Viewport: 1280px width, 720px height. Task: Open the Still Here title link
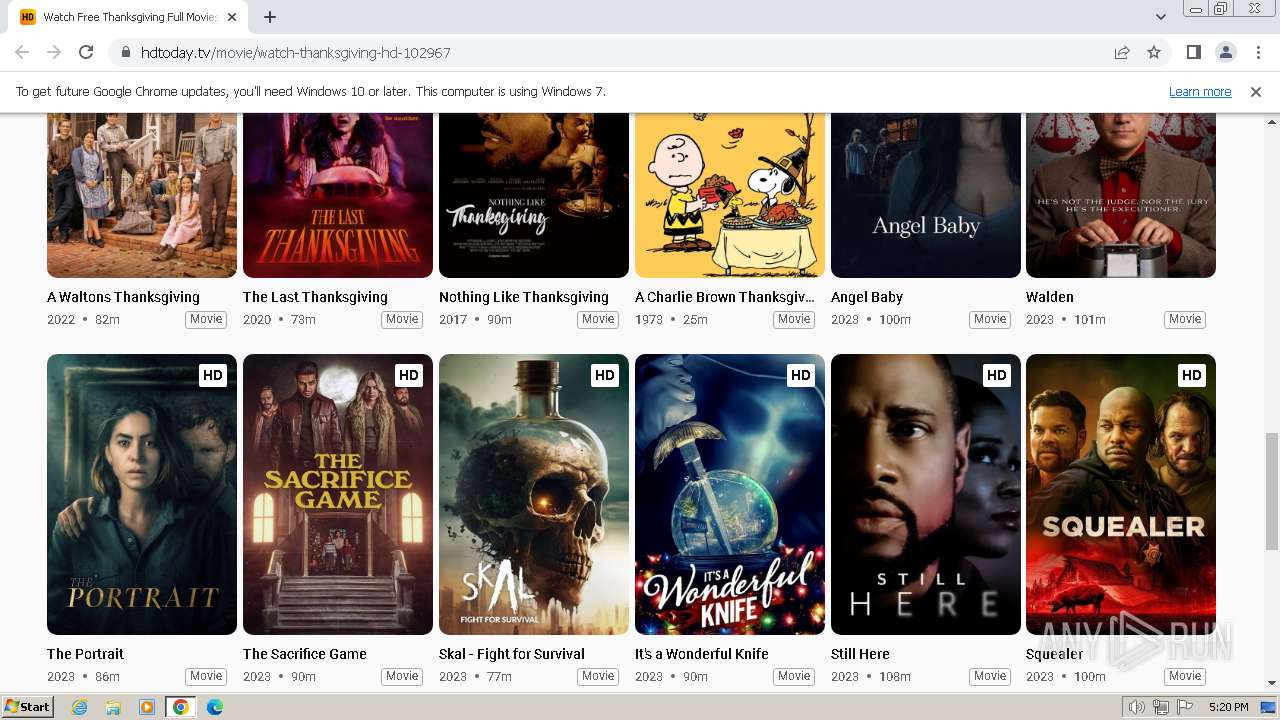[860, 654]
